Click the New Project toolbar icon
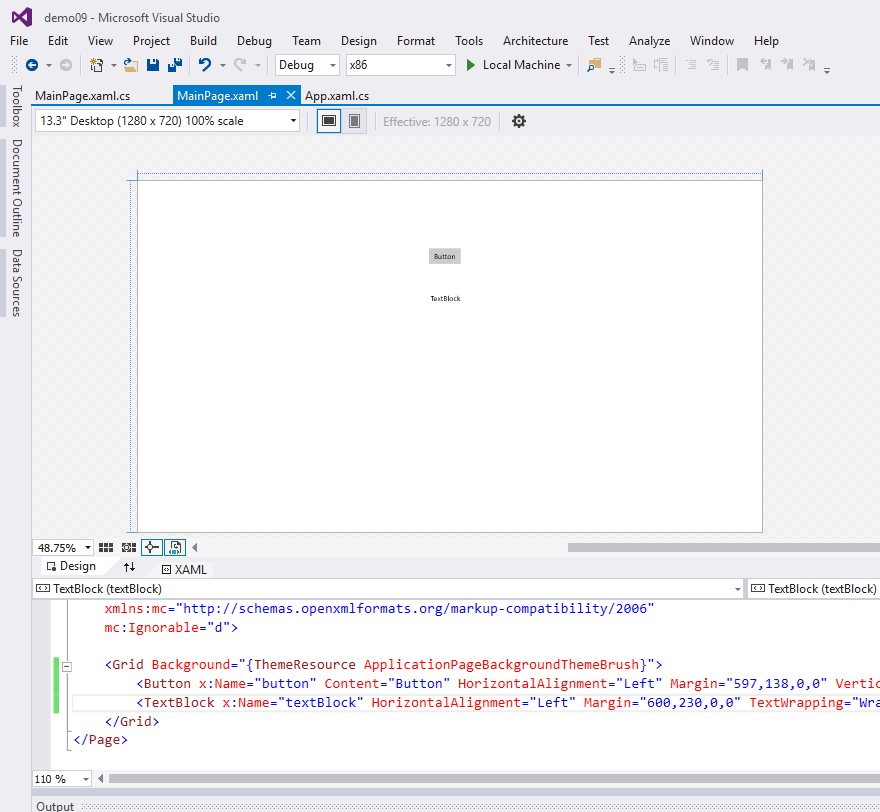Viewport: 880px width, 812px height. tap(97, 65)
